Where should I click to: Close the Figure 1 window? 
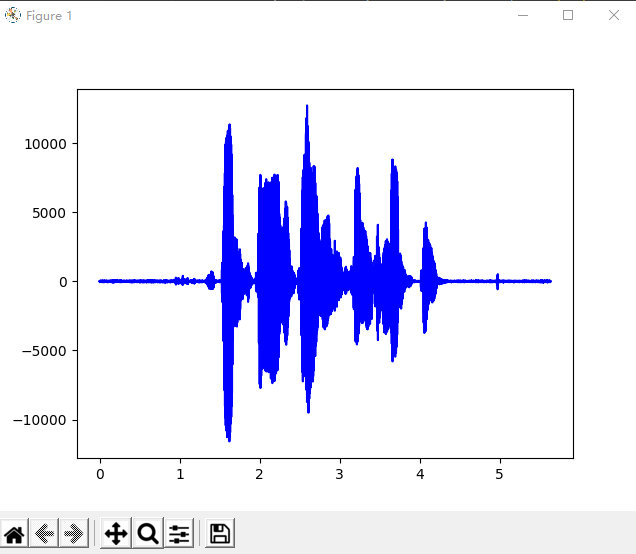point(613,15)
